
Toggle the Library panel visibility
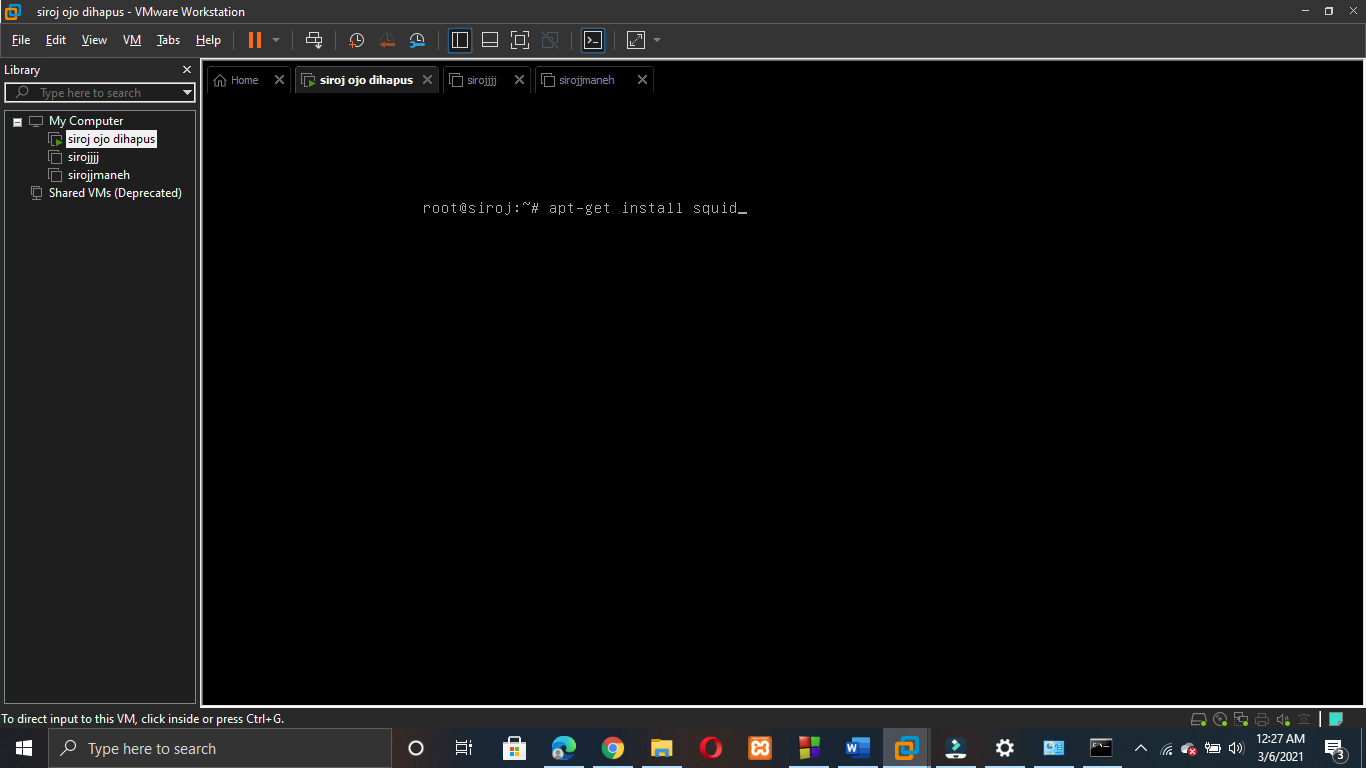pos(459,40)
